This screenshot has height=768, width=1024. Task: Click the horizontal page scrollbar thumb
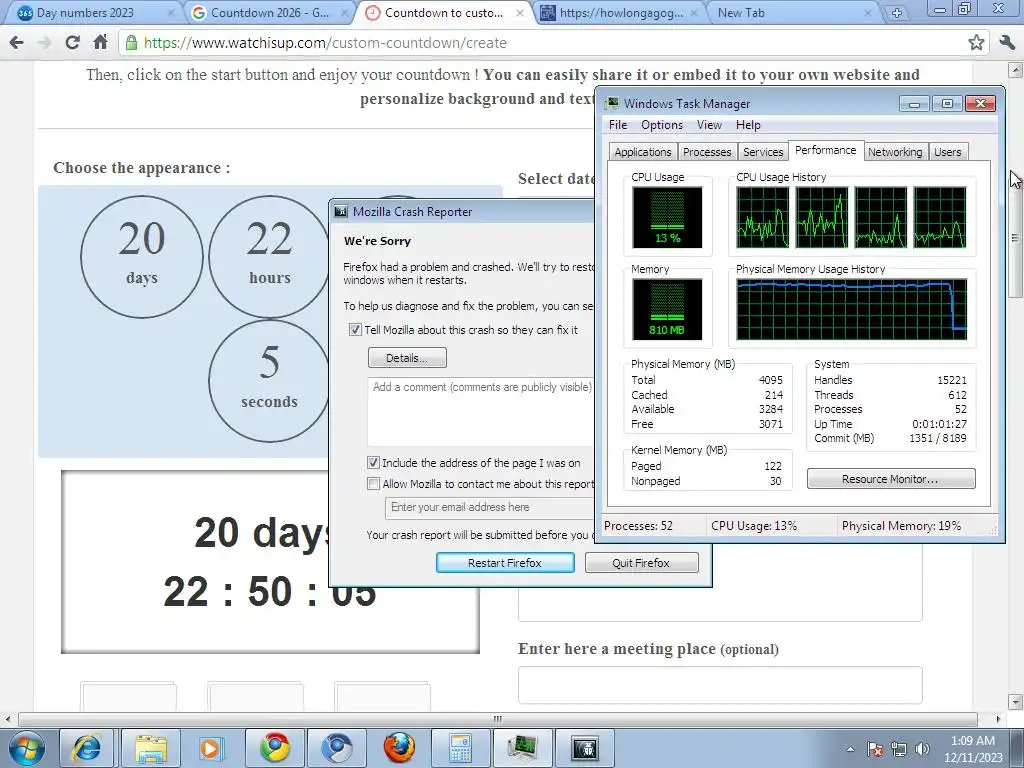click(498, 719)
